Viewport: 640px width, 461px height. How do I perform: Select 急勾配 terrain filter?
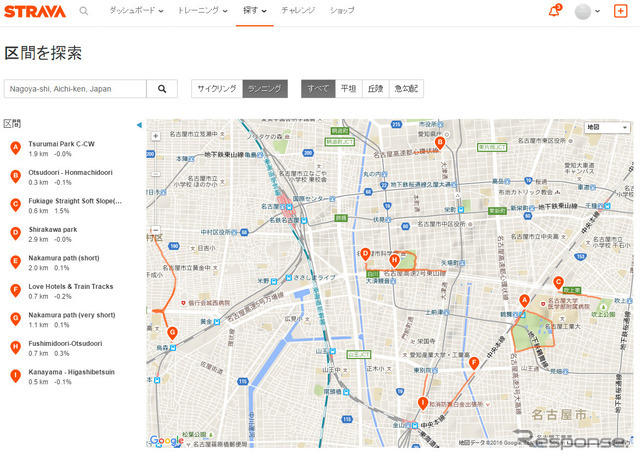(x=406, y=89)
